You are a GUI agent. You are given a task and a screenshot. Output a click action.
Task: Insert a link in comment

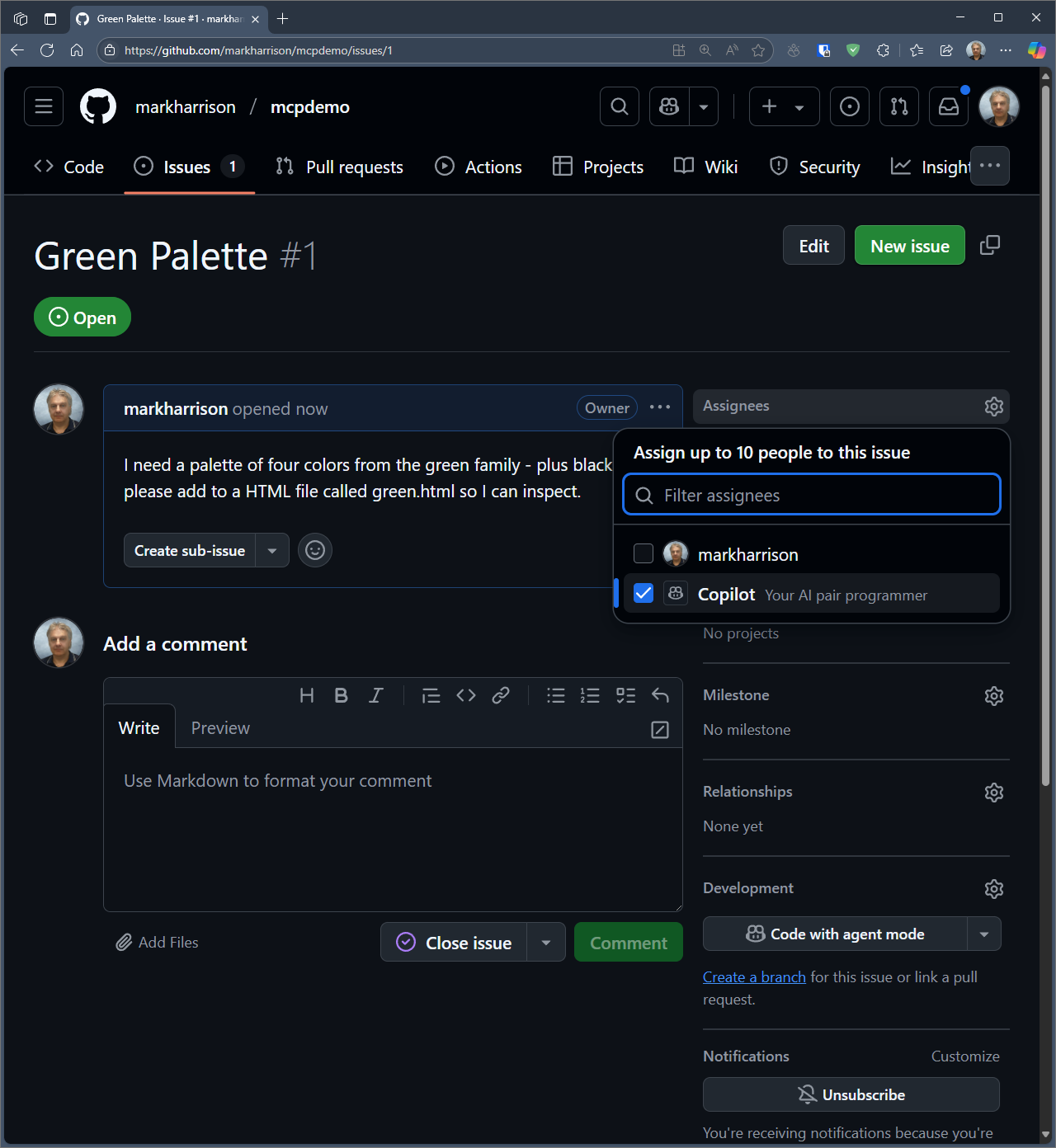[501, 695]
